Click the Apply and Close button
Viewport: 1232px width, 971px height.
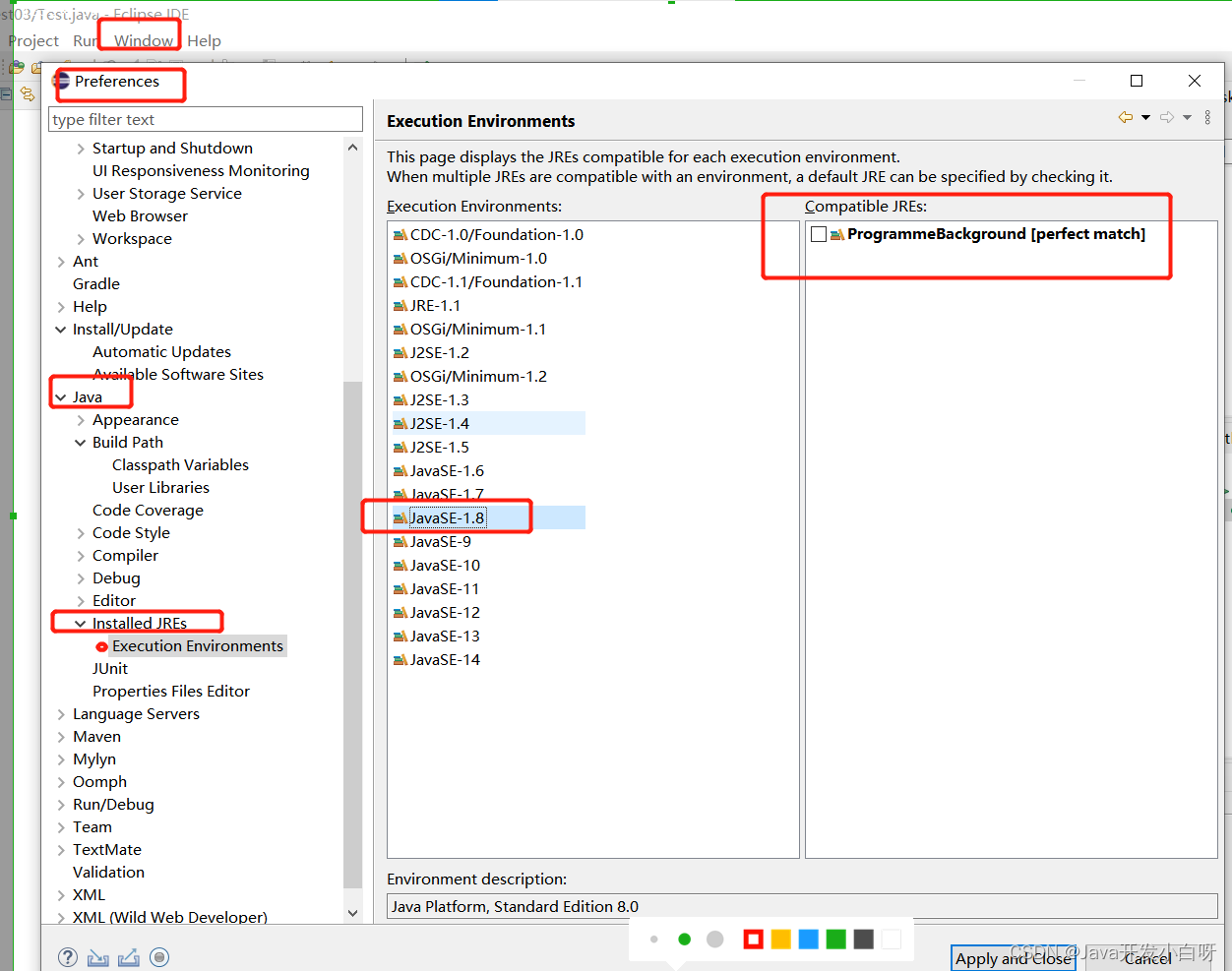(x=1013, y=958)
